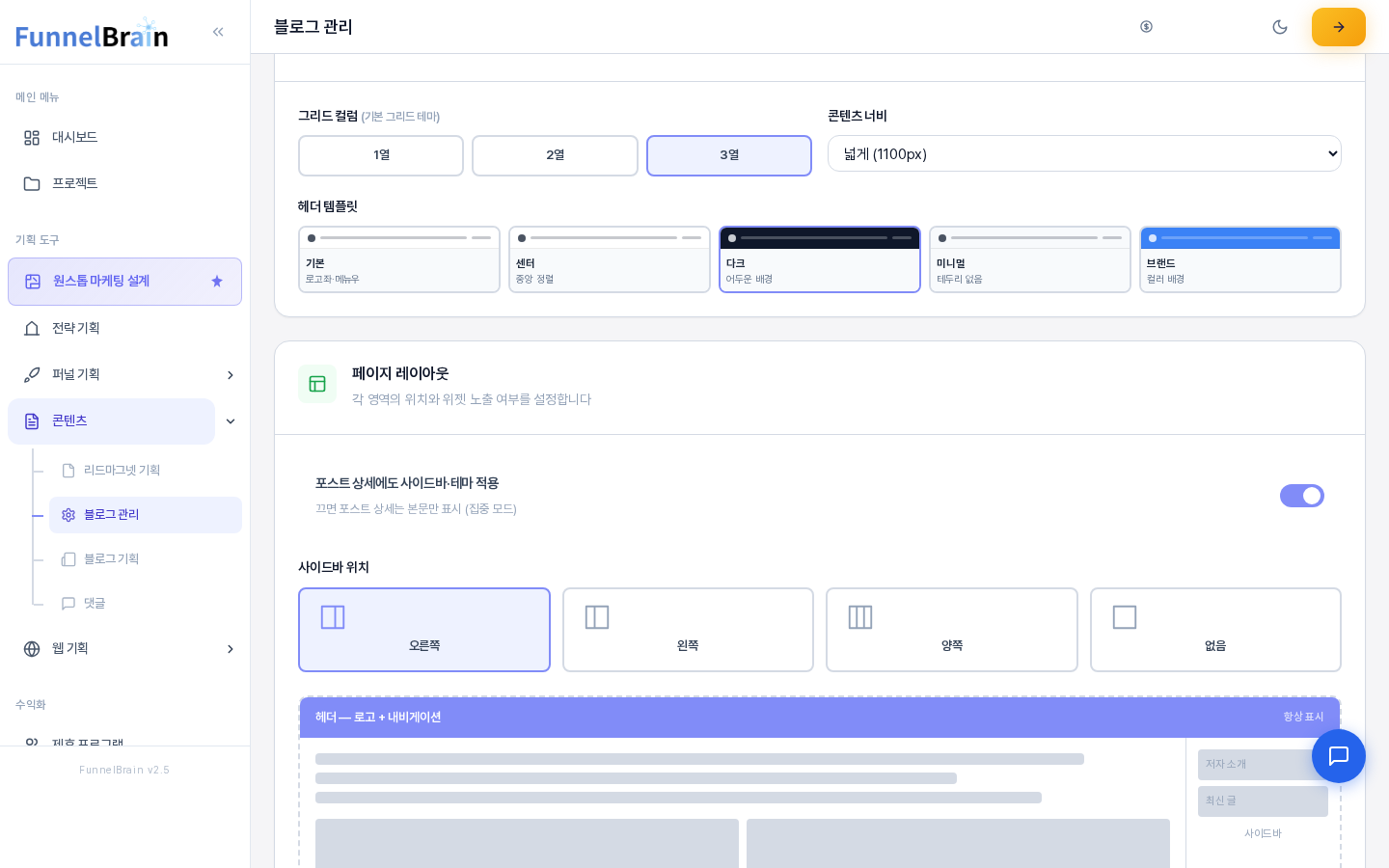Select 2열 grid column option
Screen dimensions: 1389x868
555,155
